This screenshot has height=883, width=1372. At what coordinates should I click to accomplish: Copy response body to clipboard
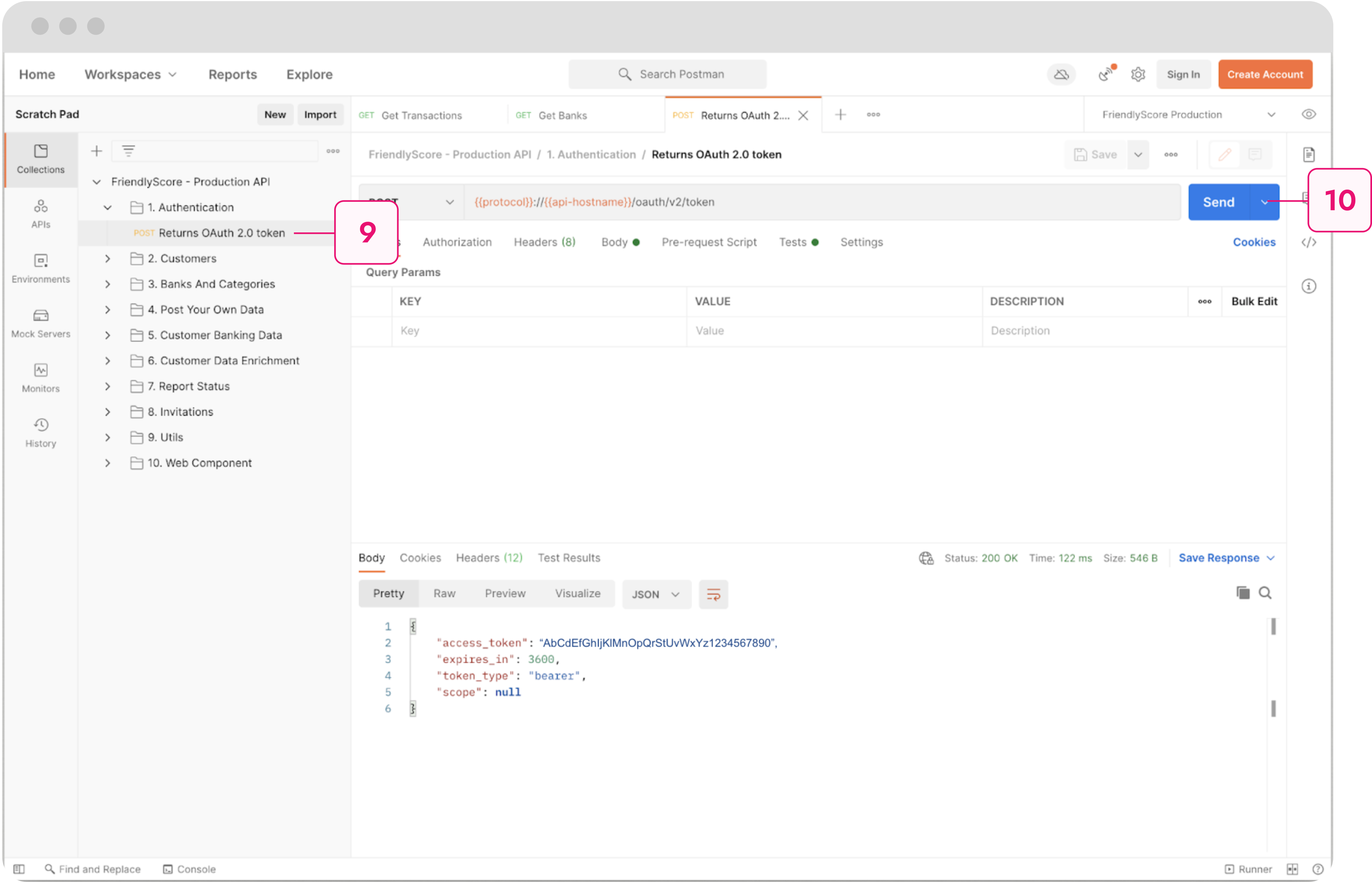coord(1243,593)
